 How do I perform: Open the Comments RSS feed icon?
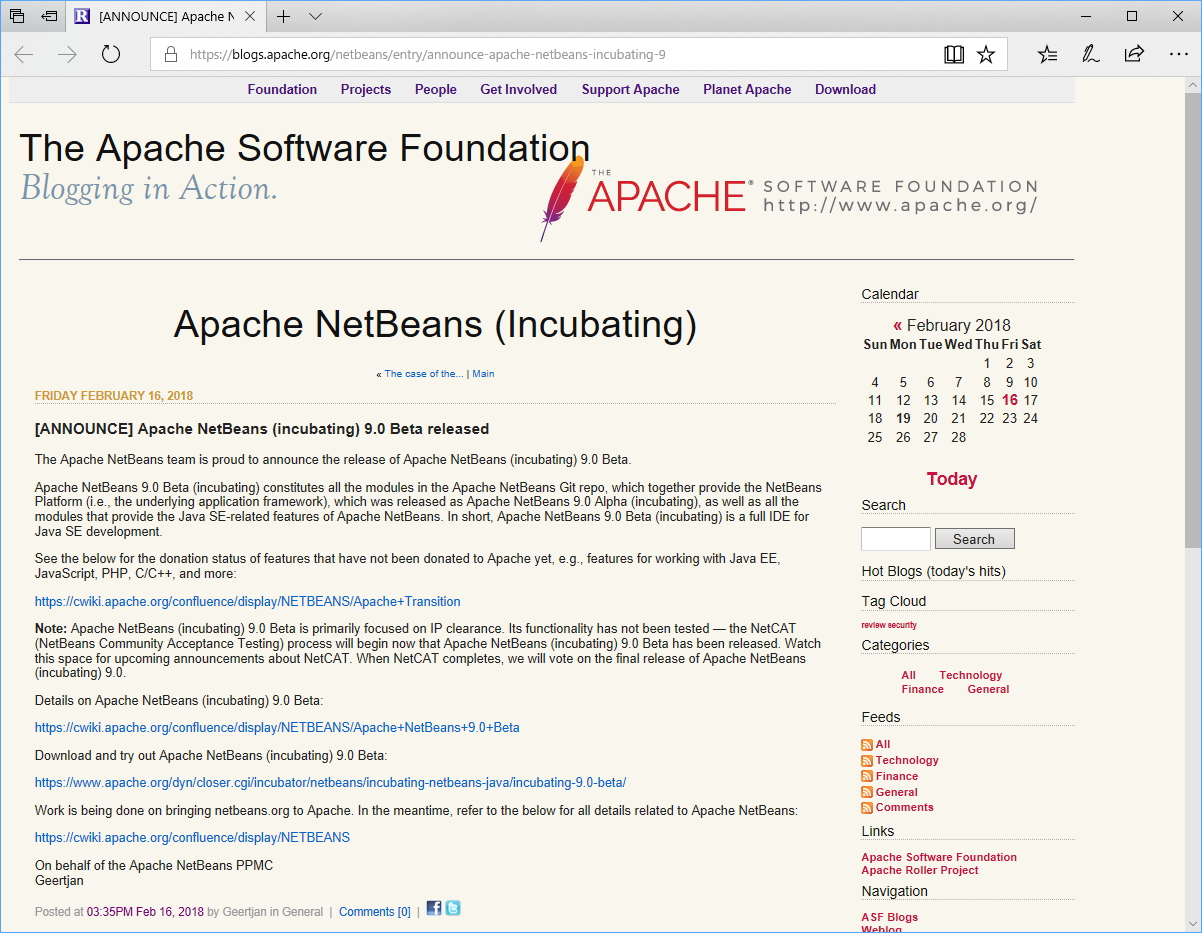866,807
